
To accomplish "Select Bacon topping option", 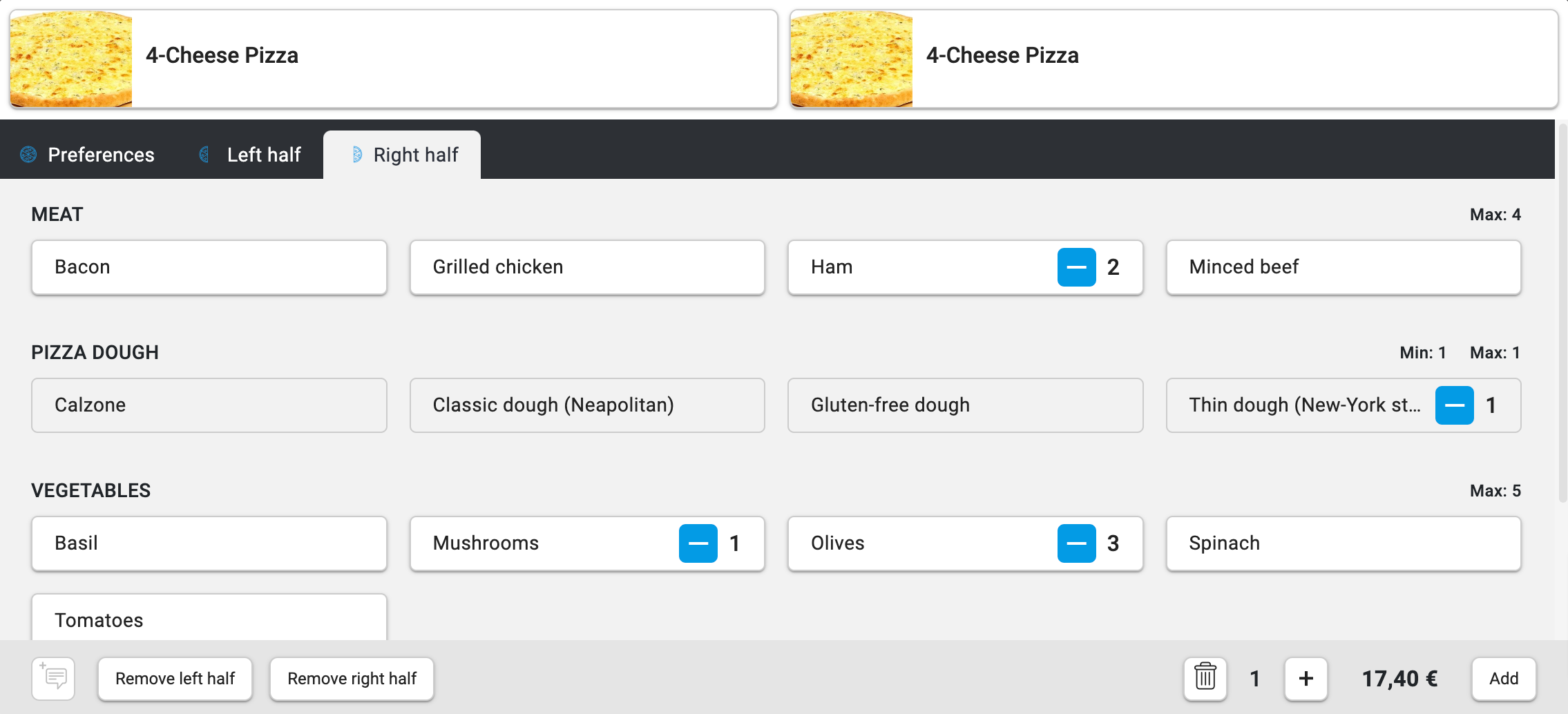I will pos(209,267).
